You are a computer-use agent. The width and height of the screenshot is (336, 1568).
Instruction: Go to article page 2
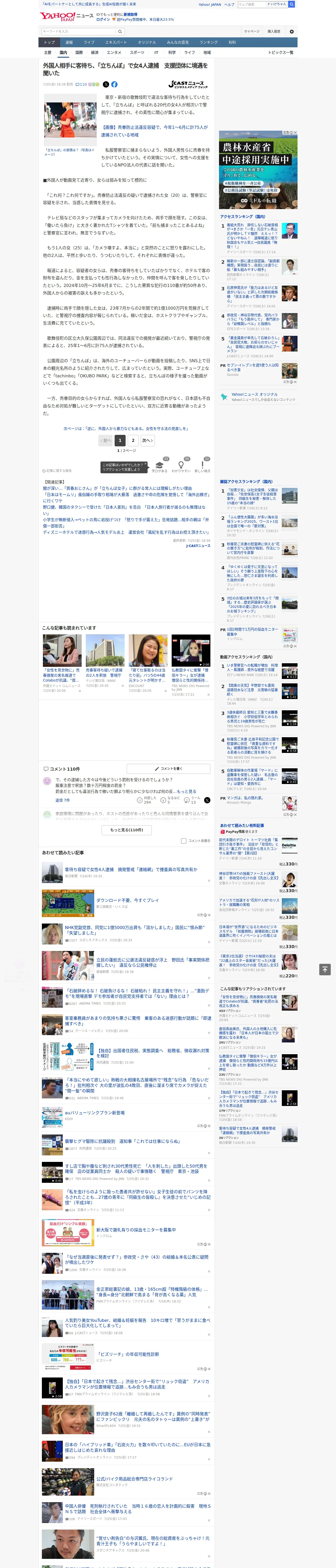[133, 440]
